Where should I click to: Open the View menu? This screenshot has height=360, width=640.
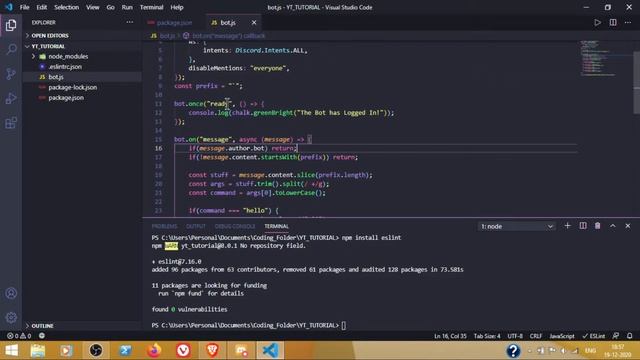(93, 7)
